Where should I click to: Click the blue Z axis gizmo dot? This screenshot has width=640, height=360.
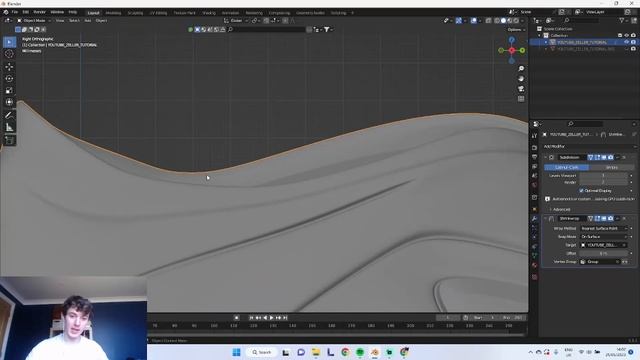point(512,40)
